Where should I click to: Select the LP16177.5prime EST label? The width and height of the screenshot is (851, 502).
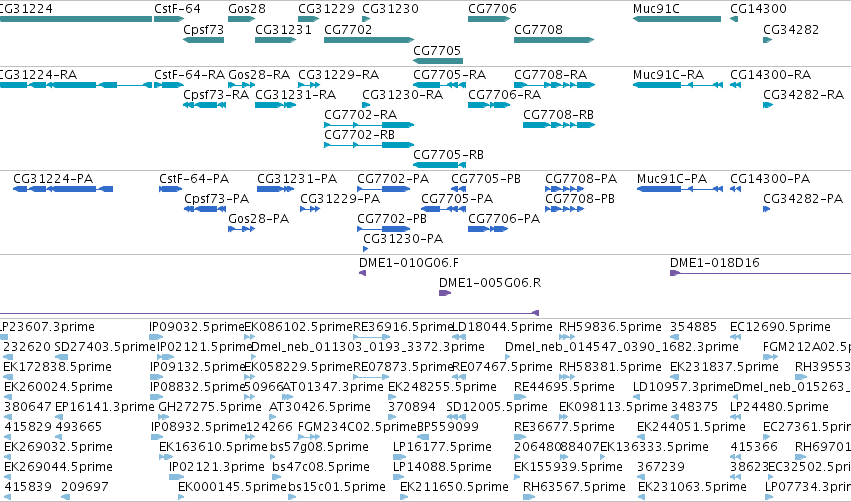442,447
